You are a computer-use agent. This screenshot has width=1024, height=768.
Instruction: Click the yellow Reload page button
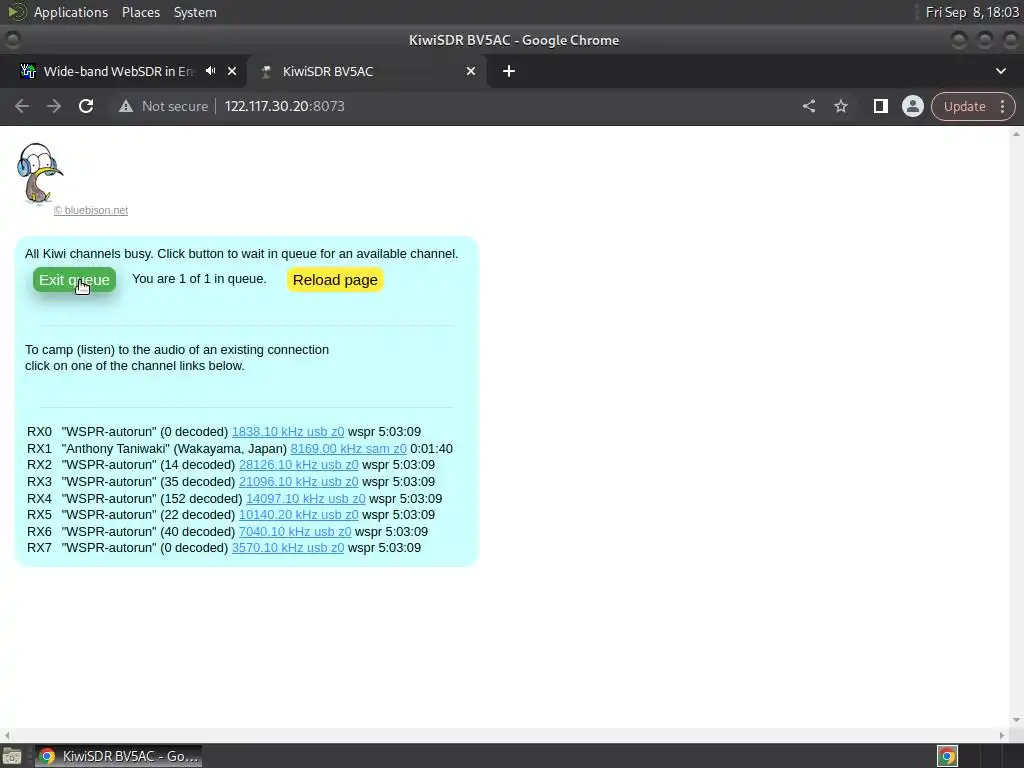(x=335, y=280)
